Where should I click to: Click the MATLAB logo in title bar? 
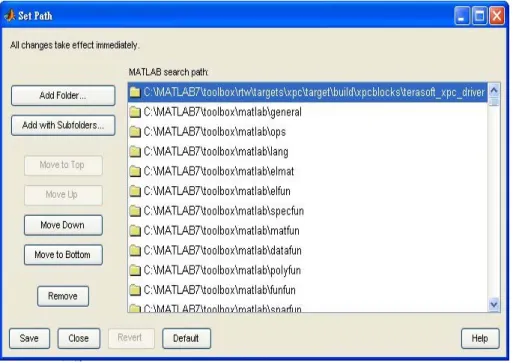[x=10, y=16]
